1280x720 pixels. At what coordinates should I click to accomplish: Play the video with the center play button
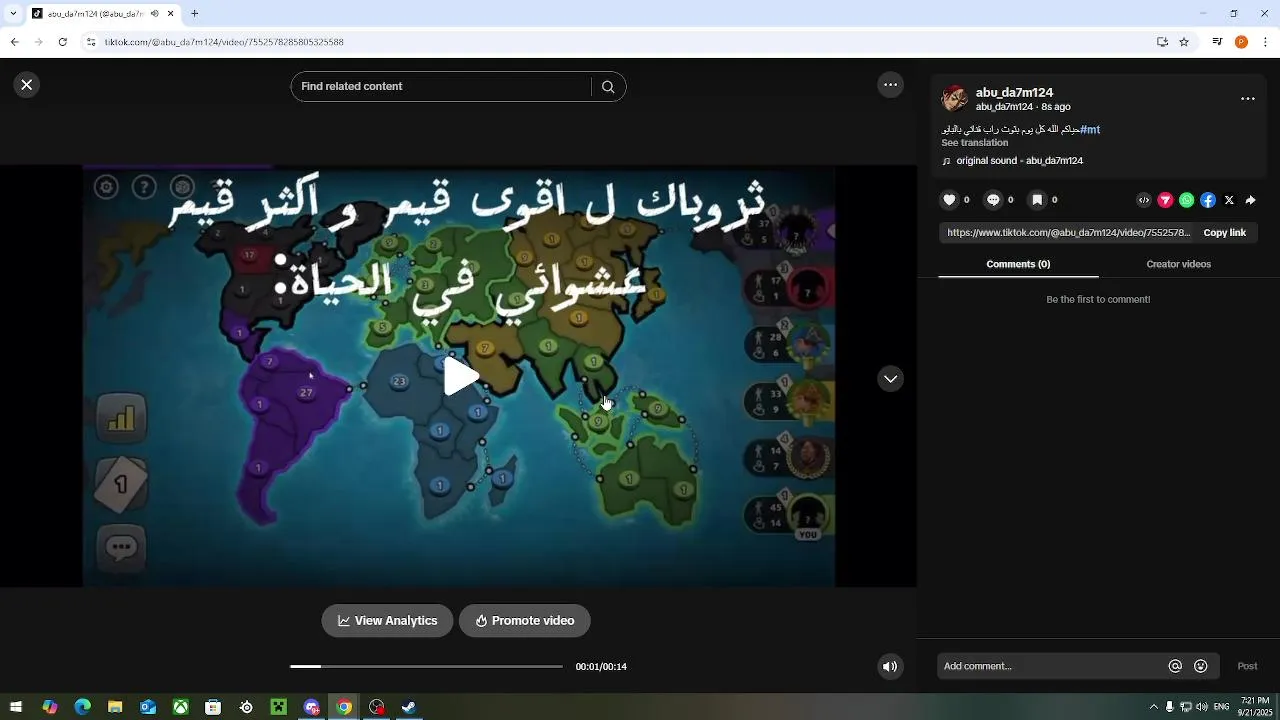[460, 376]
